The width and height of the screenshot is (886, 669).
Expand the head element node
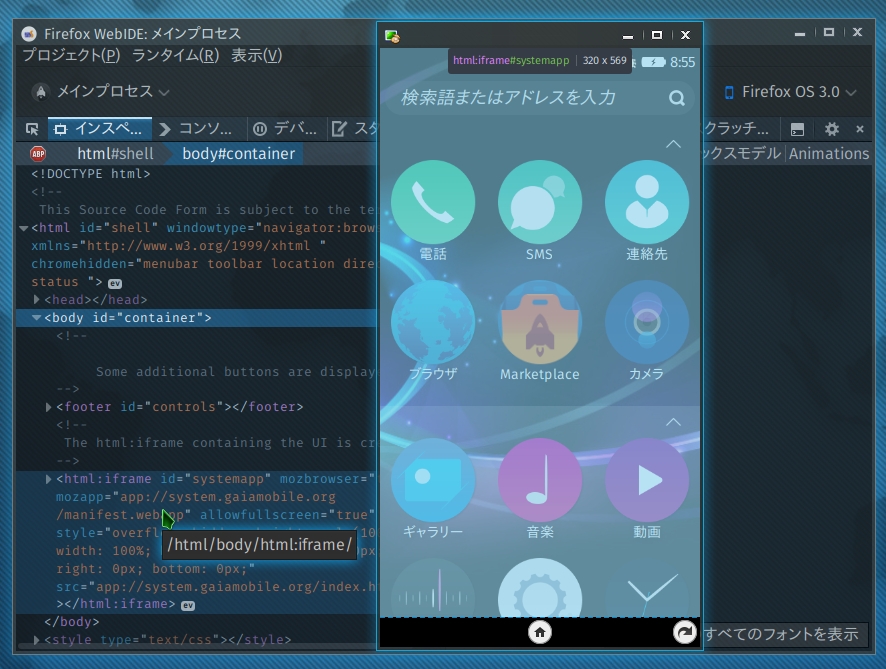[x=36, y=299]
